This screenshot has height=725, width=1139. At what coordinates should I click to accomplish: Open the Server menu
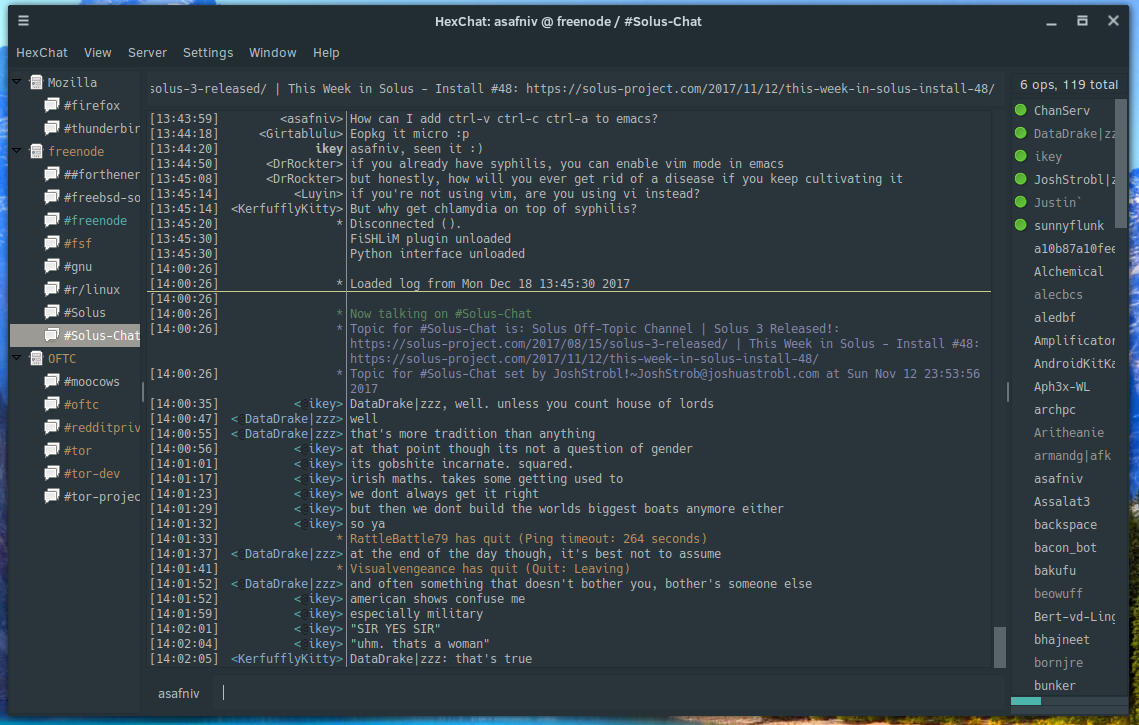tap(147, 53)
